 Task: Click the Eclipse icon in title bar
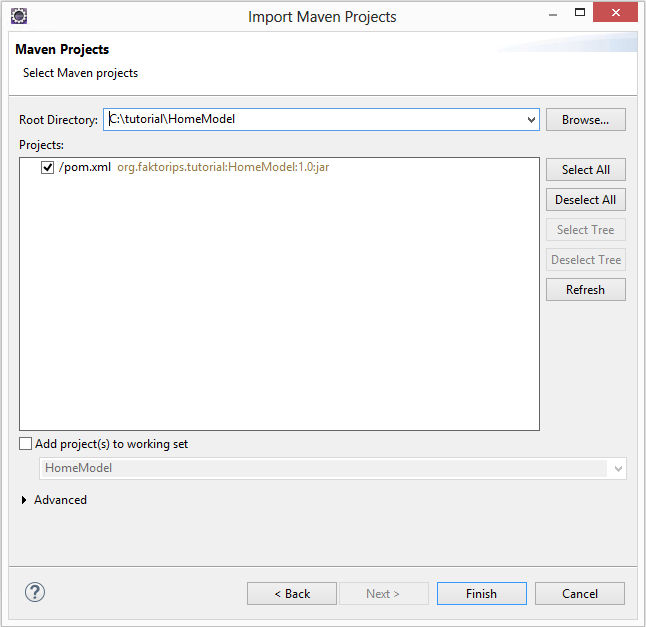[x=18, y=16]
